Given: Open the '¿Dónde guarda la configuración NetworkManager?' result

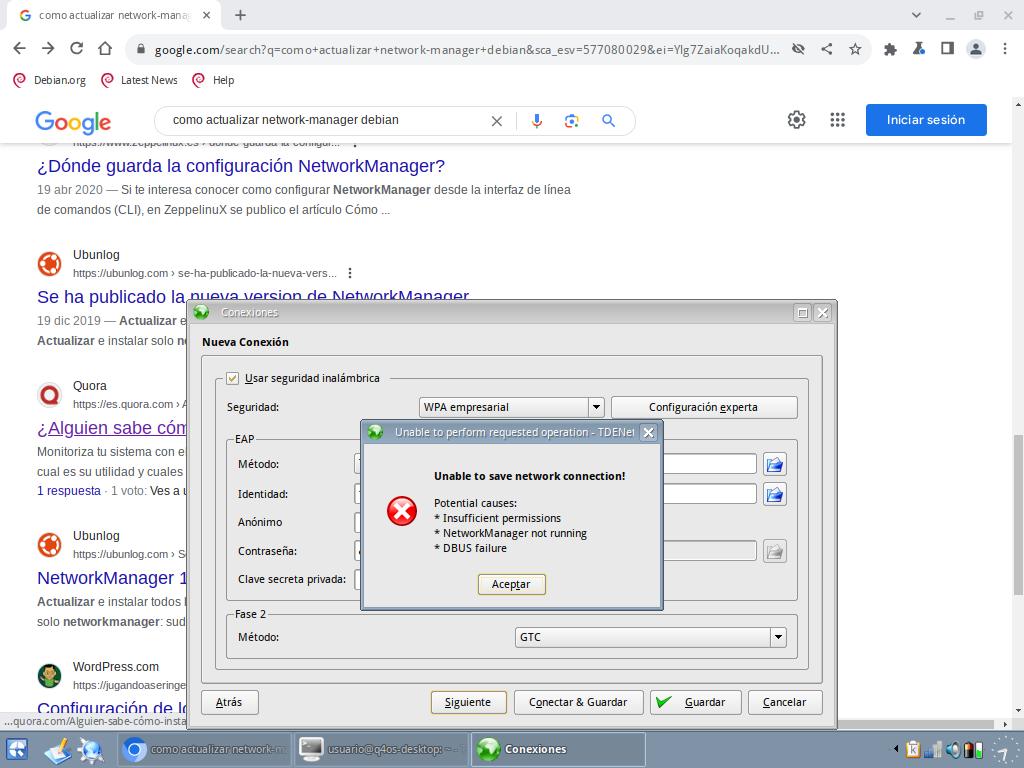Looking at the screenshot, I should [241, 166].
